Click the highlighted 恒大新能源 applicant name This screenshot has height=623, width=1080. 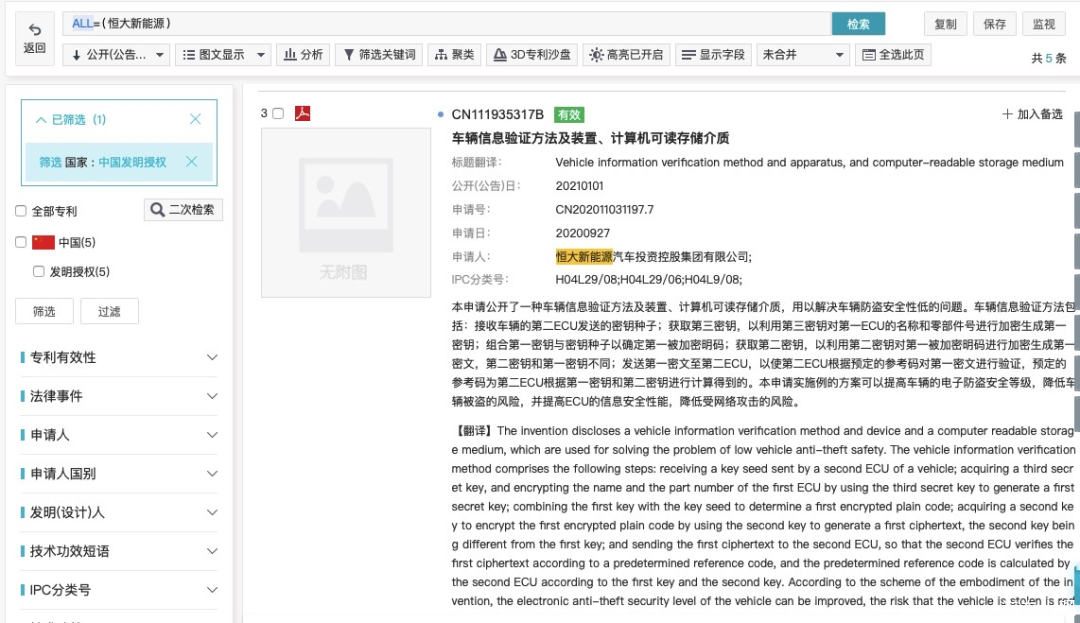pyautogui.click(x=584, y=257)
